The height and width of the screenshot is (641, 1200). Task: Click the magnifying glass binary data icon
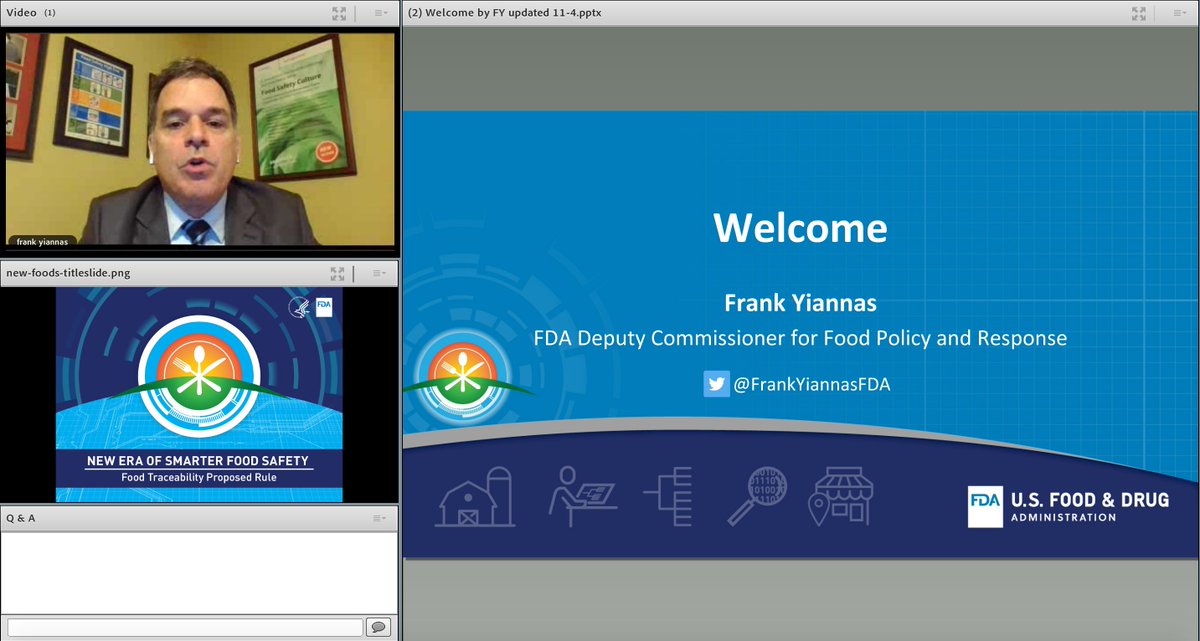click(757, 496)
